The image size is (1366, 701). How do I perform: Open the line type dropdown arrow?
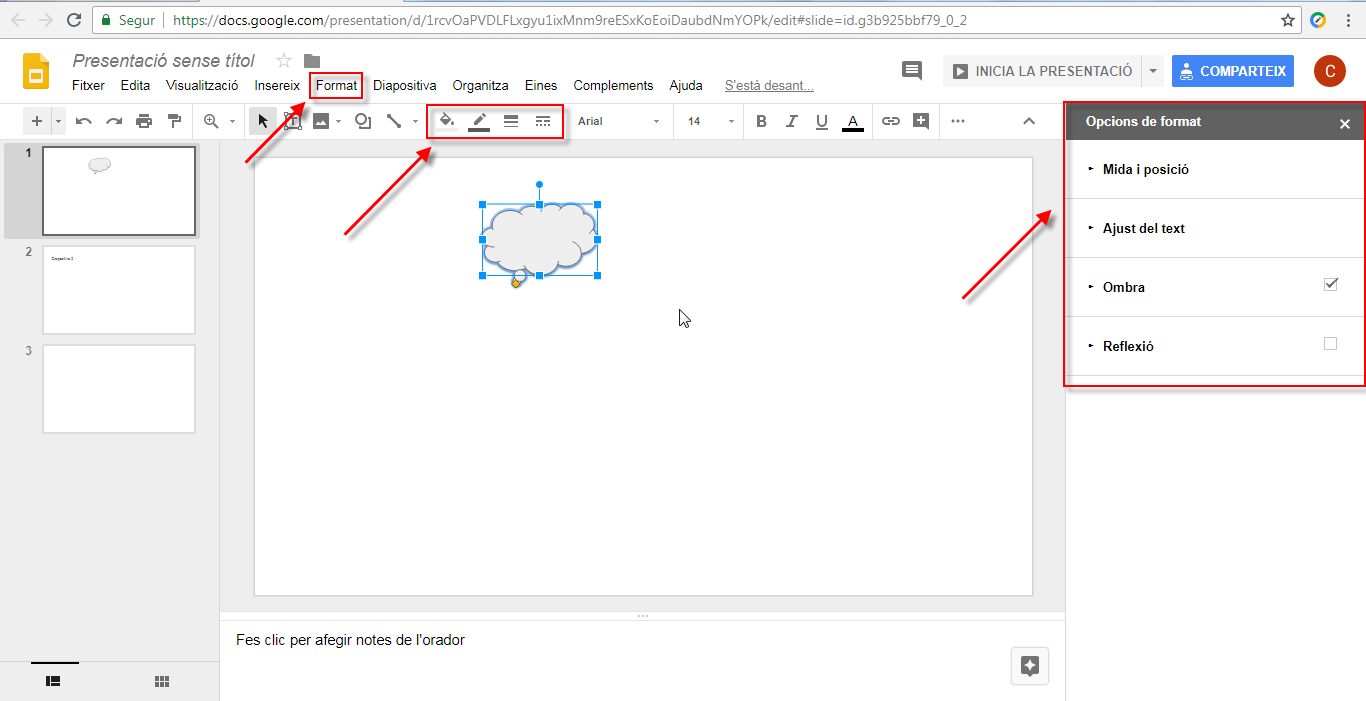pos(415,122)
